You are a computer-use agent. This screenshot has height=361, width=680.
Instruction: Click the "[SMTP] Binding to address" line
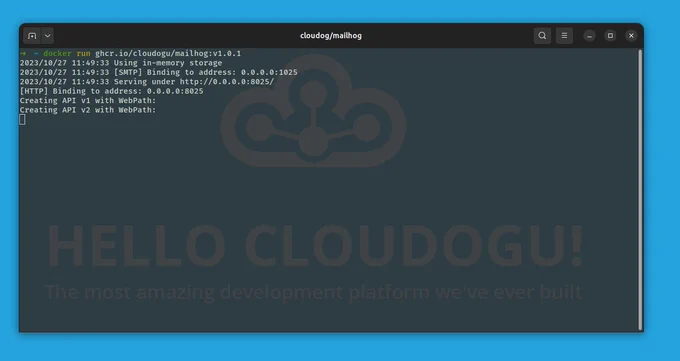point(159,72)
